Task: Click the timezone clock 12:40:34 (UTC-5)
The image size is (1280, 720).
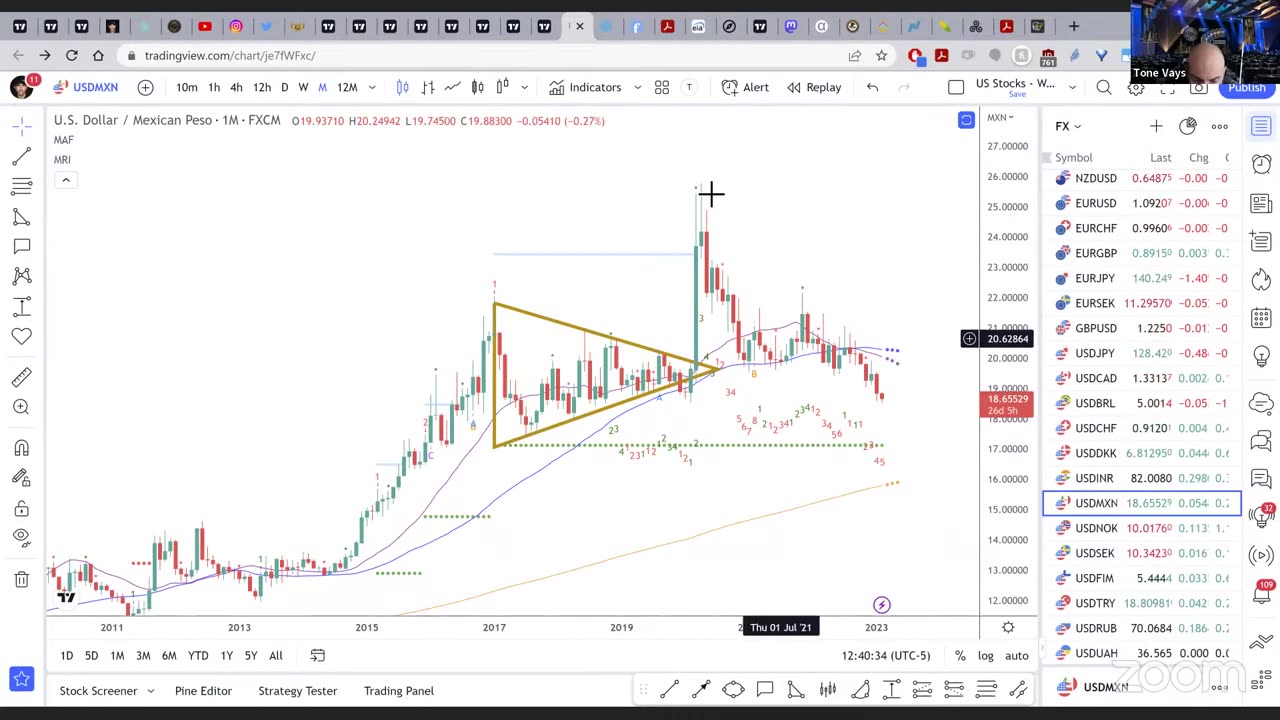Action: [886, 656]
